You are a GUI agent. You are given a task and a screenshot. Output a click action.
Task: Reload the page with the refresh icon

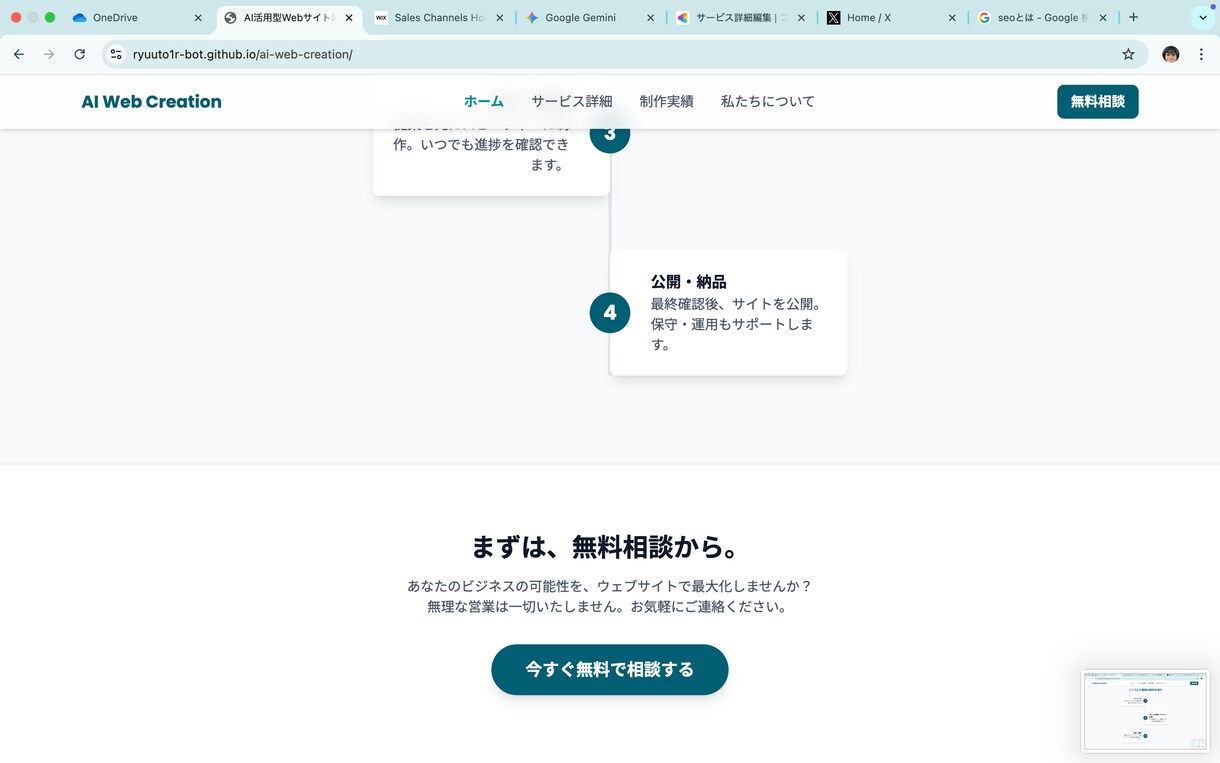[x=80, y=54]
